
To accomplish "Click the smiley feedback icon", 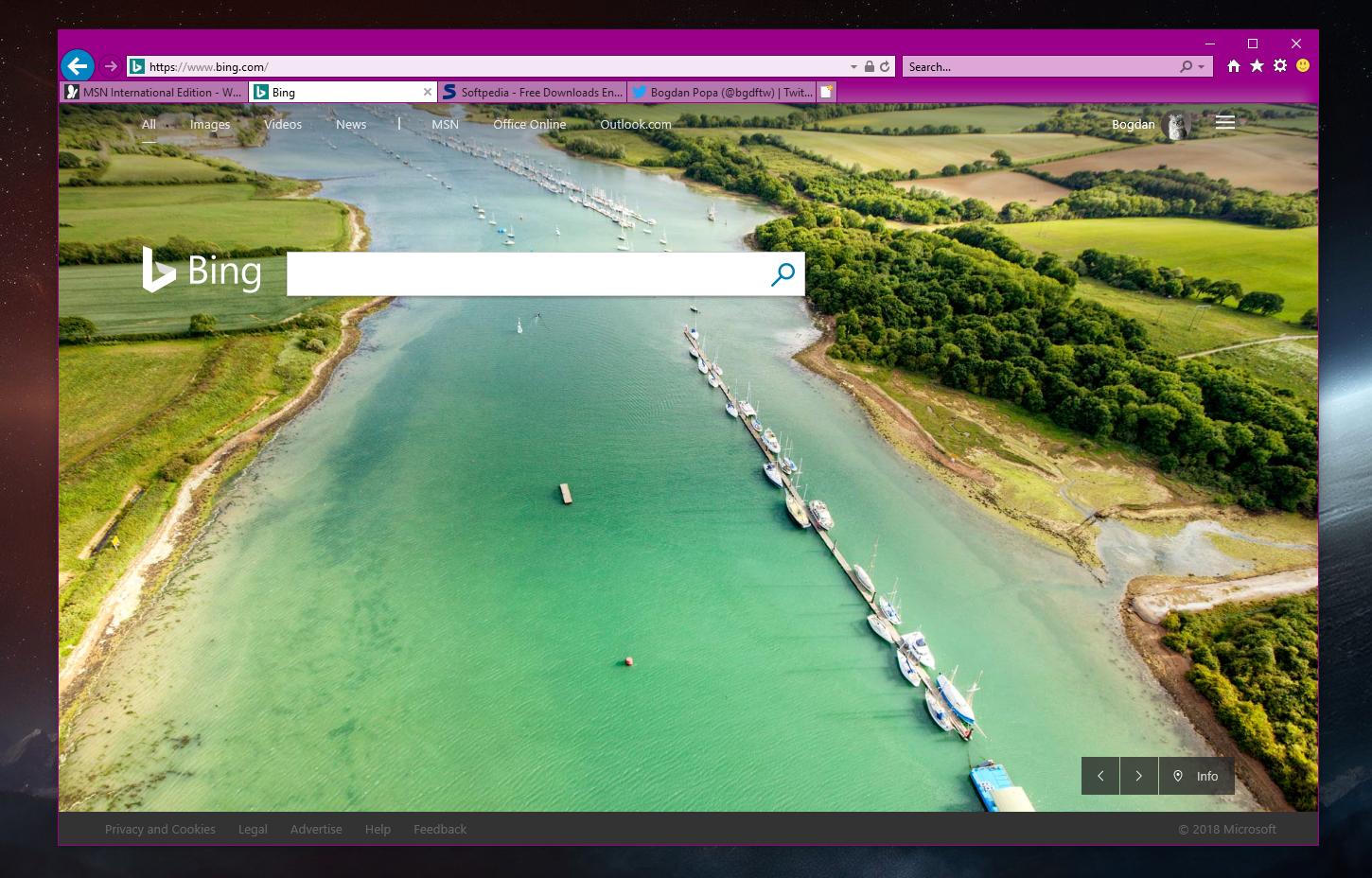I will (x=1303, y=66).
